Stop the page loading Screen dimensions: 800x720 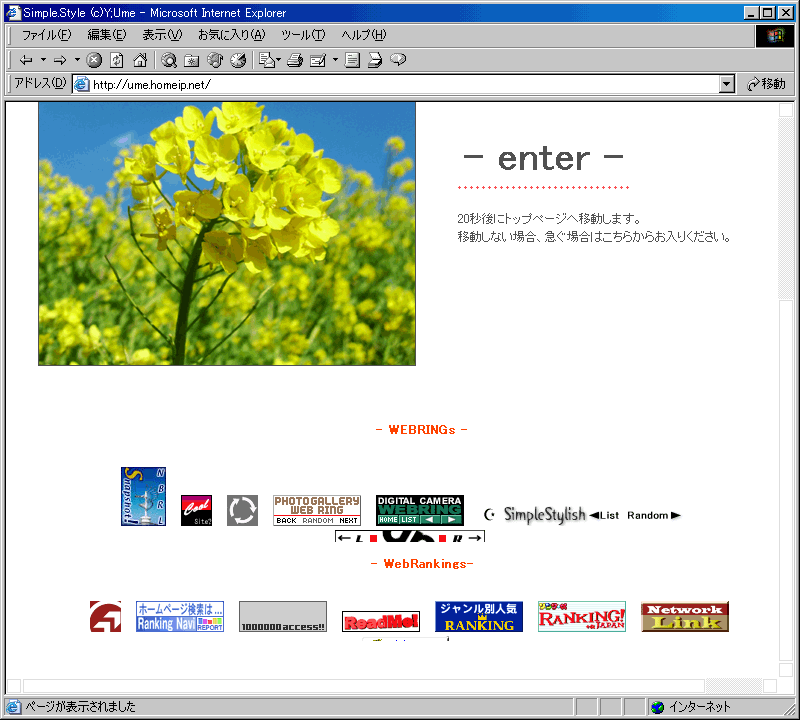(94, 60)
